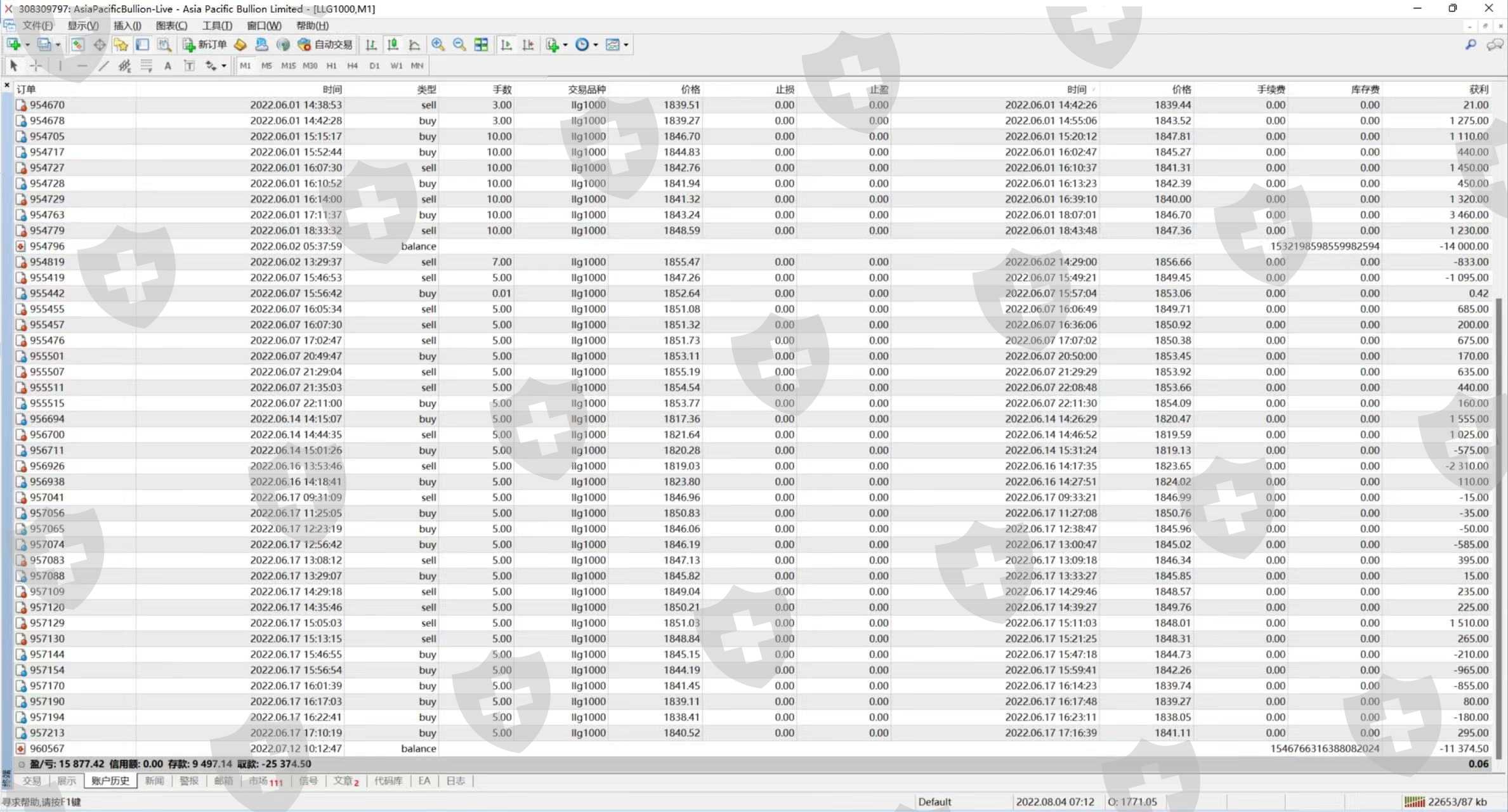Open the tile windows grid icon
Screen dimensions: 1508x812
tap(481, 44)
